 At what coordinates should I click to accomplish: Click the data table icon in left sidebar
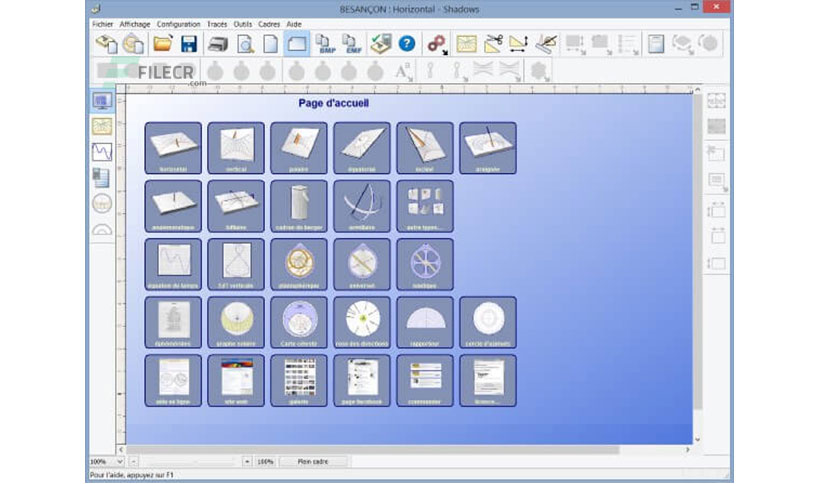pyautogui.click(x=102, y=178)
